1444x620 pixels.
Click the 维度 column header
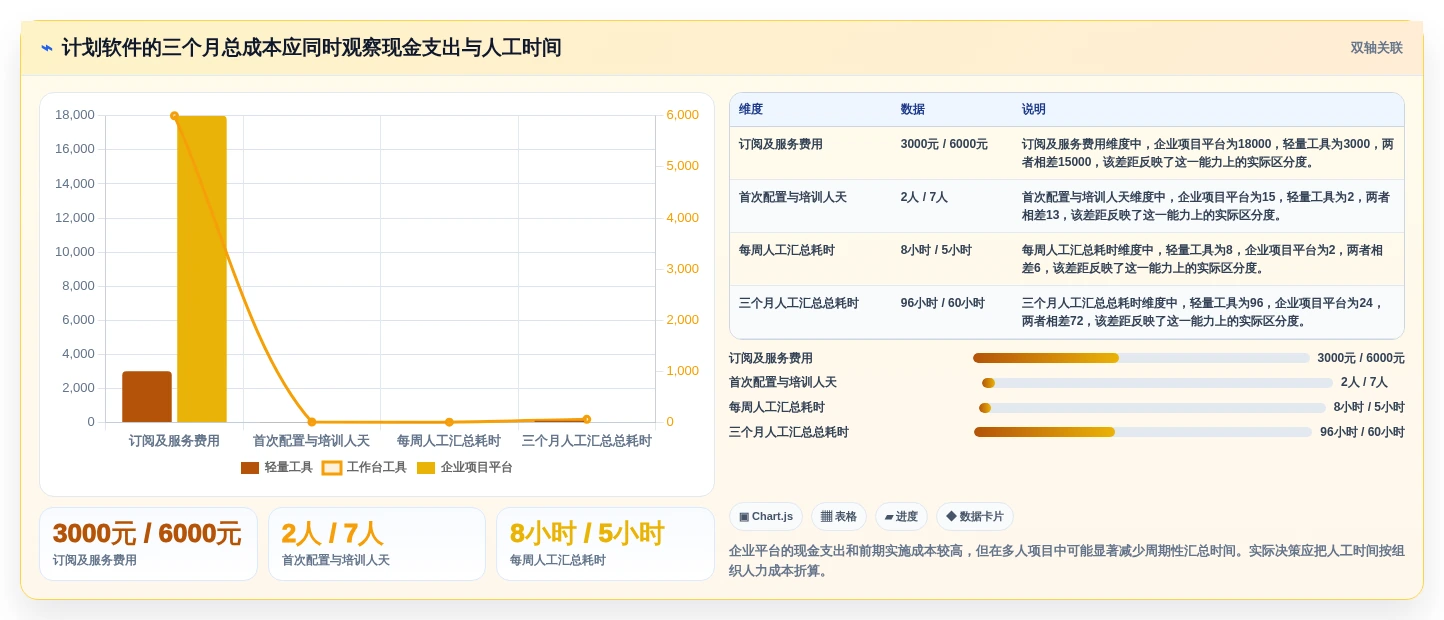coord(751,110)
